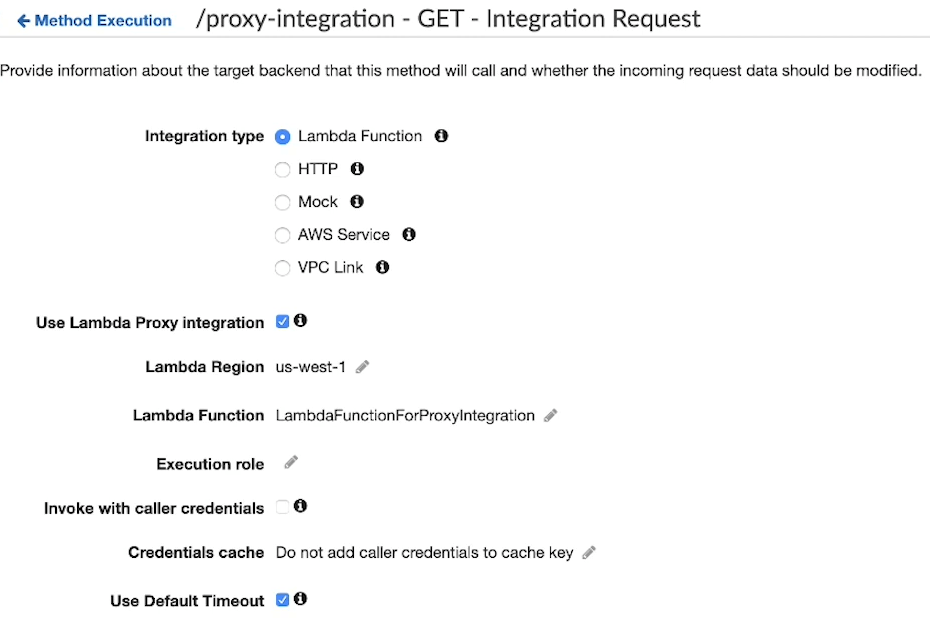Click pencil icon to edit Lambda Function name
Image resolution: width=930 pixels, height=618 pixels.
coord(550,415)
